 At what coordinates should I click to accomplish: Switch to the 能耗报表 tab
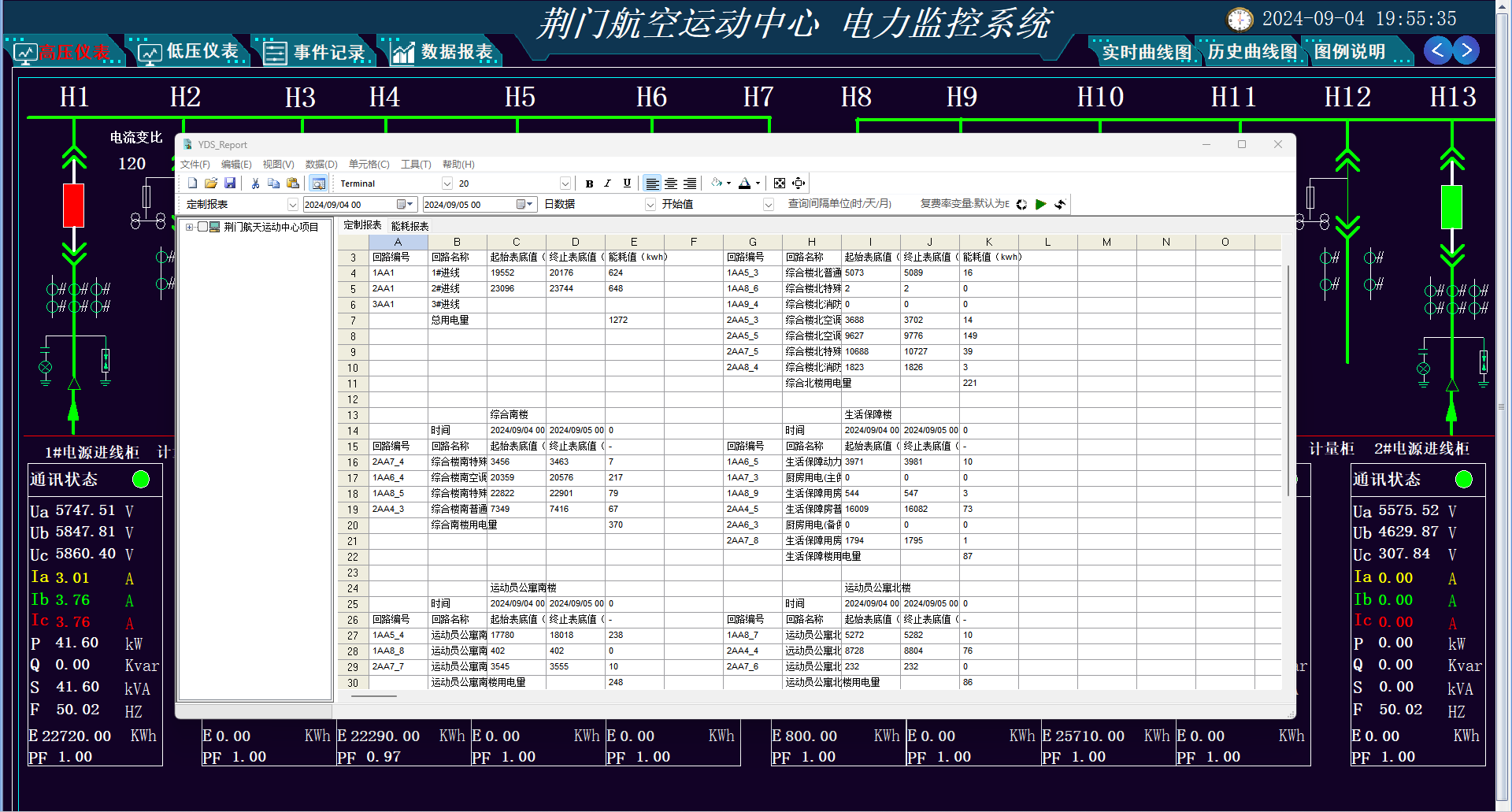pyautogui.click(x=410, y=226)
